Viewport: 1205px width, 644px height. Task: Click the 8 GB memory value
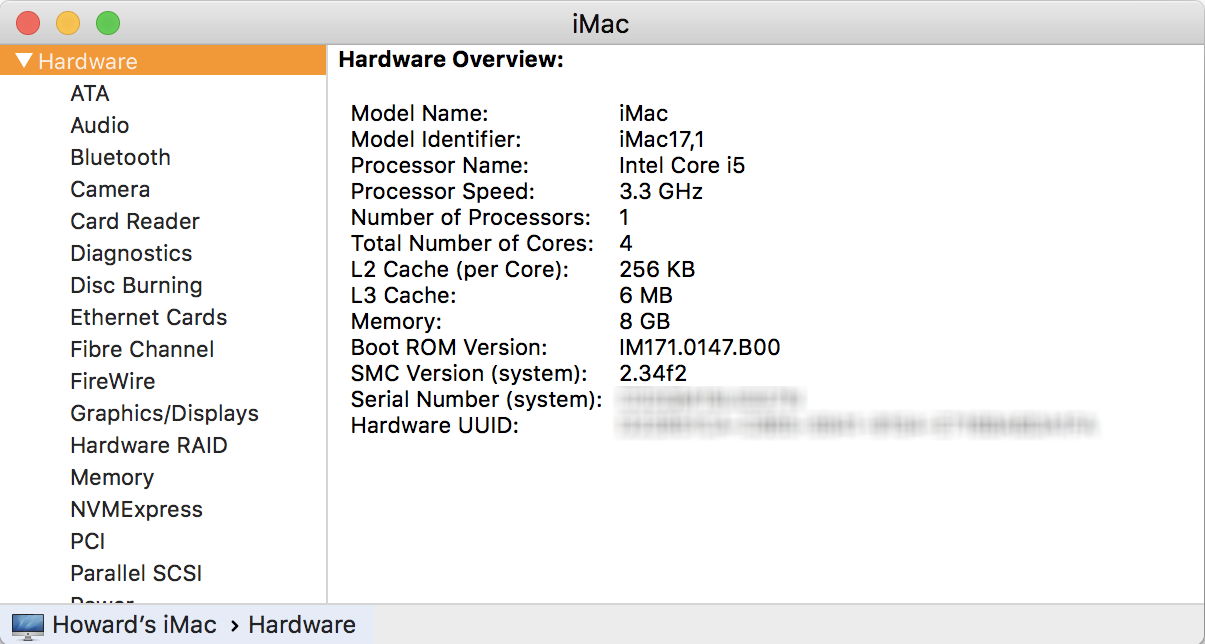[645, 321]
